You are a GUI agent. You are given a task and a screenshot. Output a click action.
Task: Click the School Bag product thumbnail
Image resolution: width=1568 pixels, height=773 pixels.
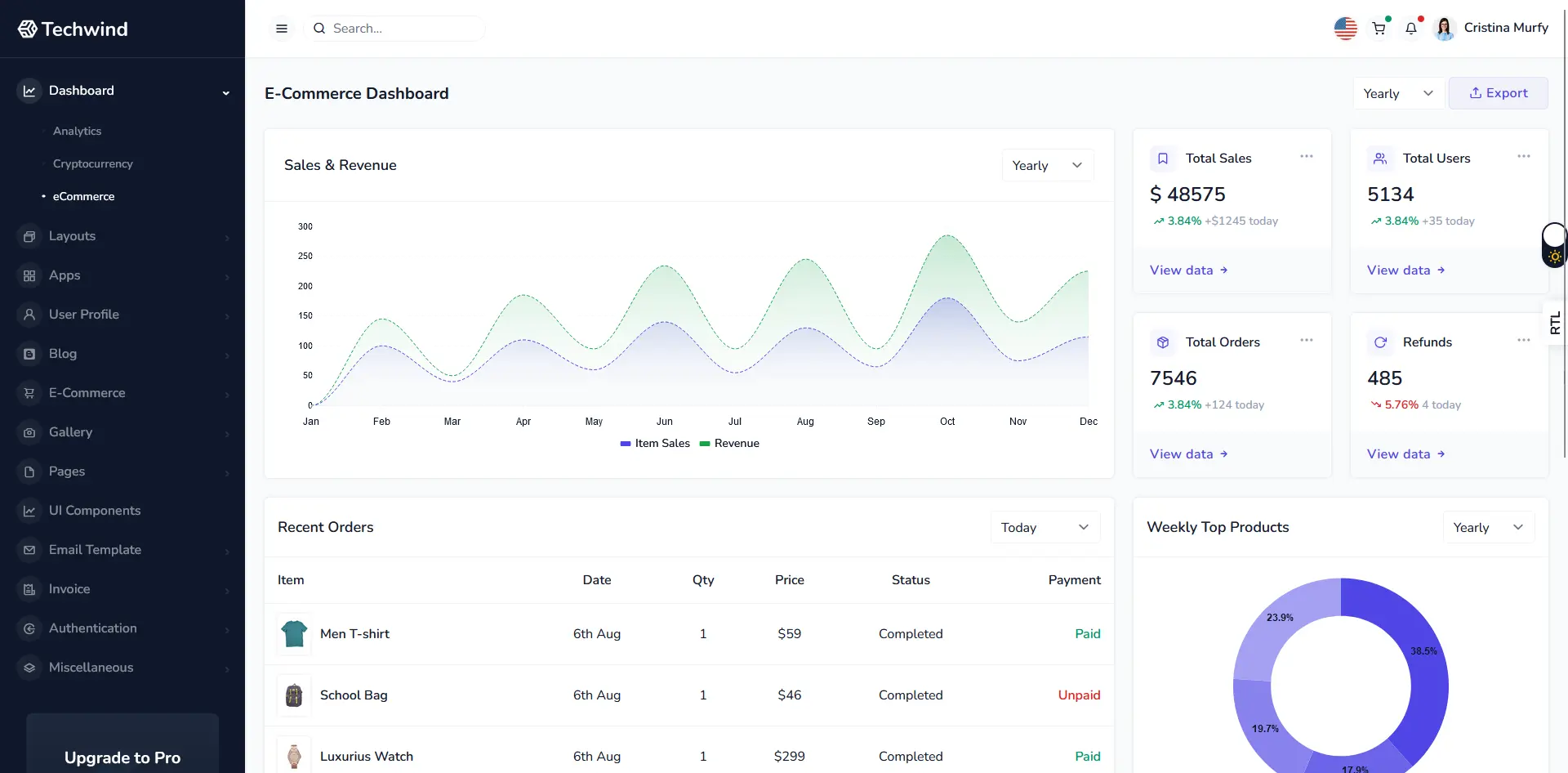coord(294,695)
